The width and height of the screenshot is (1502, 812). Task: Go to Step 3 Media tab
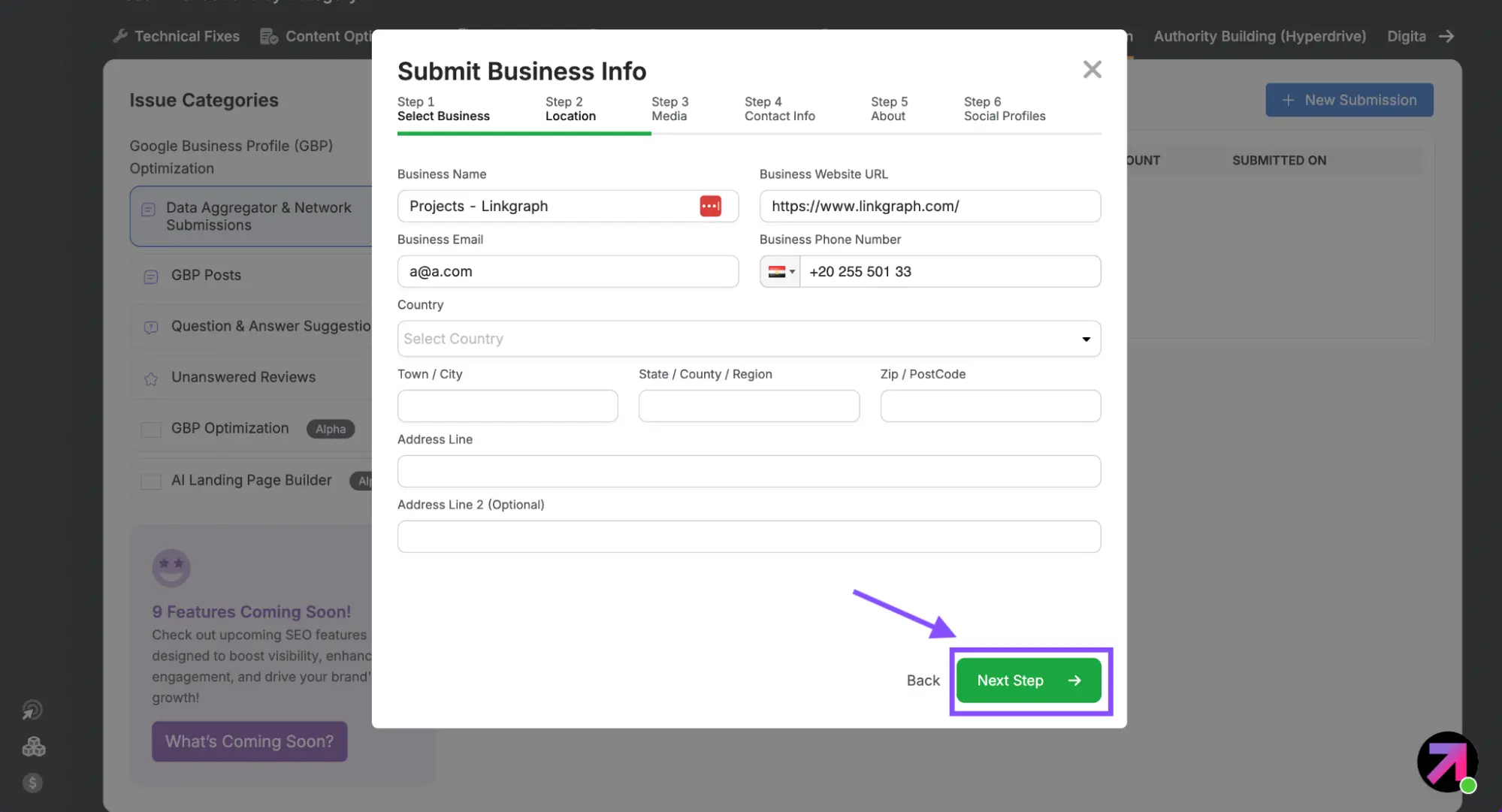tap(669, 109)
